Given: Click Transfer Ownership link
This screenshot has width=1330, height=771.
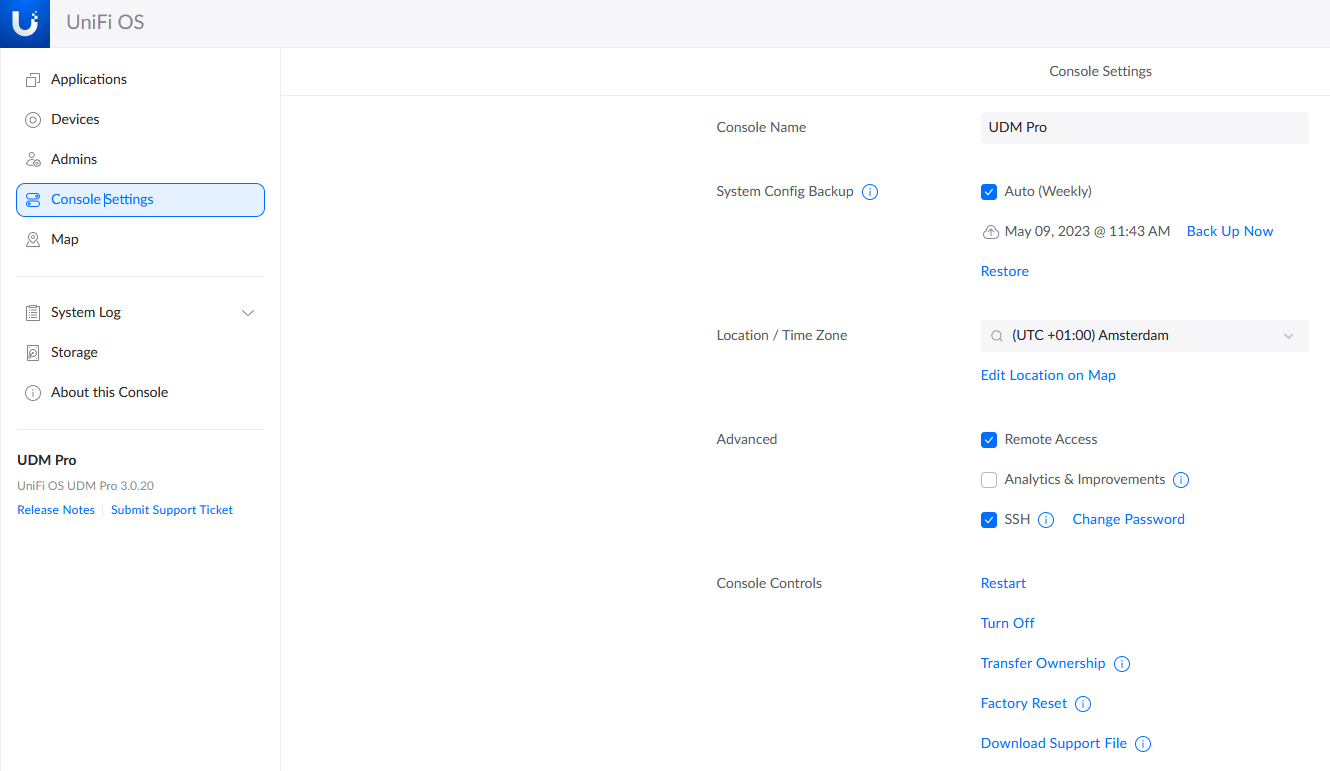Looking at the screenshot, I should coord(1043,664).
